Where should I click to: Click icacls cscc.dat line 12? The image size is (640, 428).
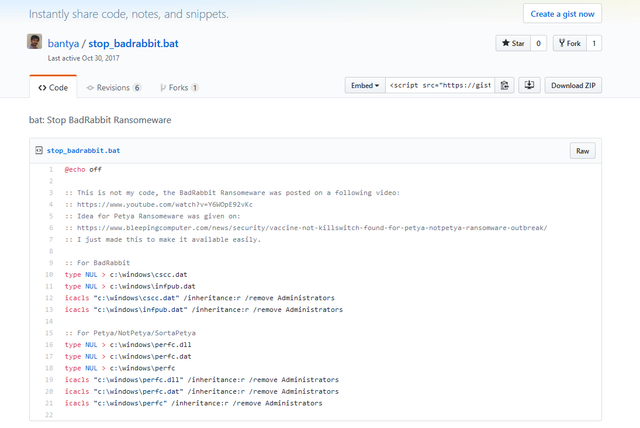200,298
